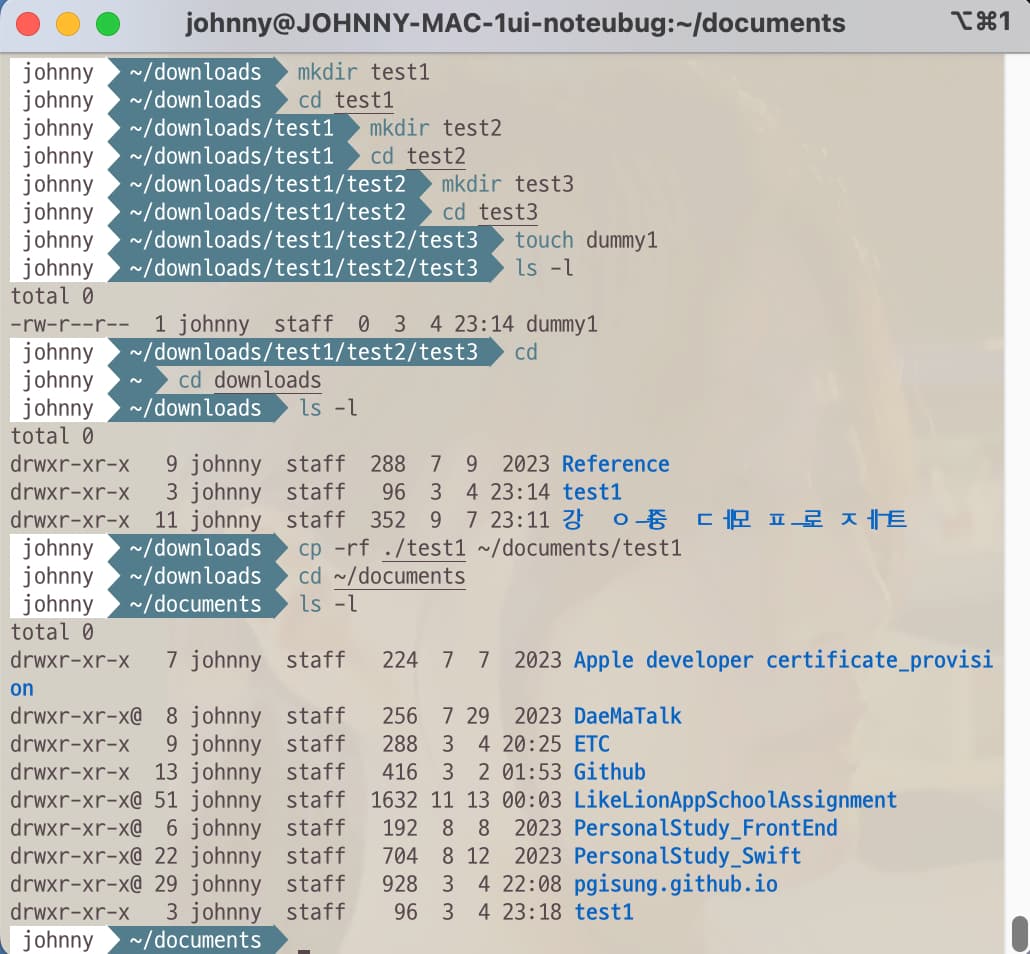Click the prompt segment '~/downloads/test1/test2/test3' before touch
1030x954 pixels.
coord(303,240)
